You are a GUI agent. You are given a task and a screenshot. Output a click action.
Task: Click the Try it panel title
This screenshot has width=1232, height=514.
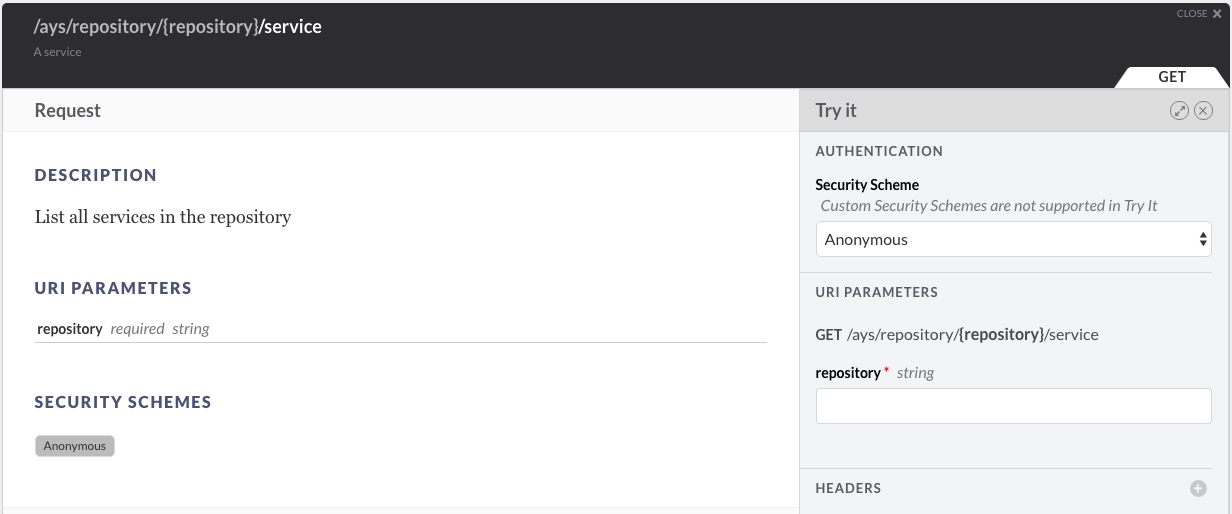click(x=836, y=111)
